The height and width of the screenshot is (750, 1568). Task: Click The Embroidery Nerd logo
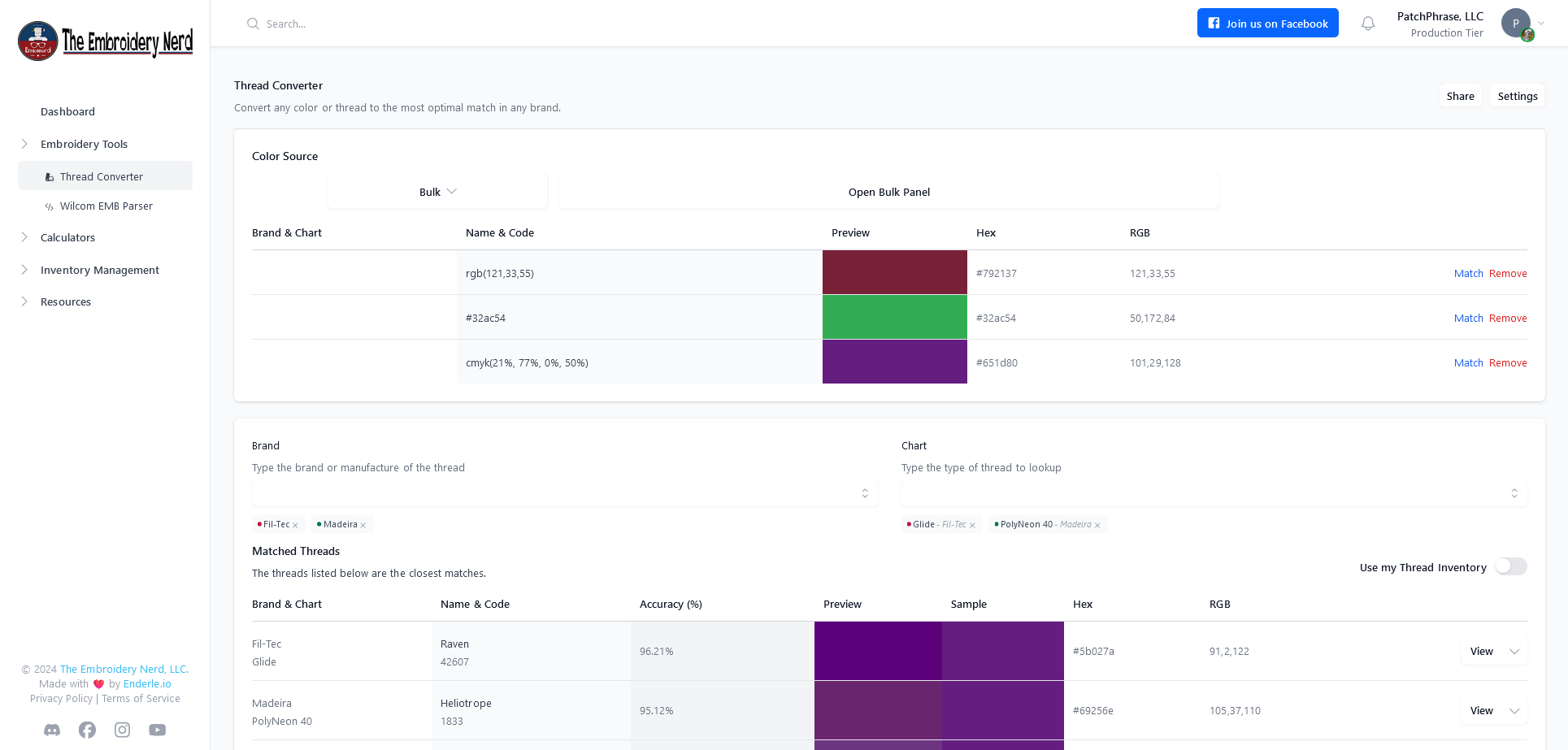click(x=106, y=41)
